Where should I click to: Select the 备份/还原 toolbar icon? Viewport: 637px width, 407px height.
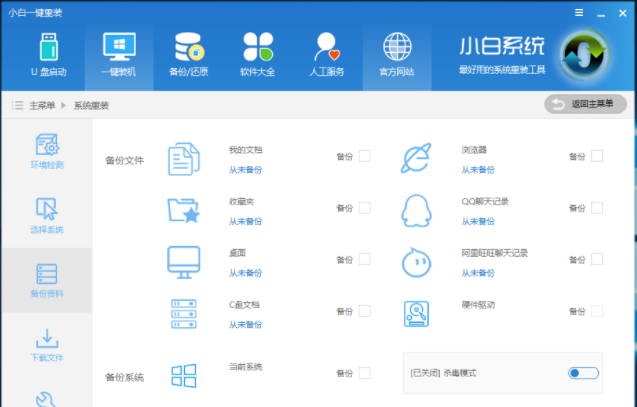tap(188, 53)
